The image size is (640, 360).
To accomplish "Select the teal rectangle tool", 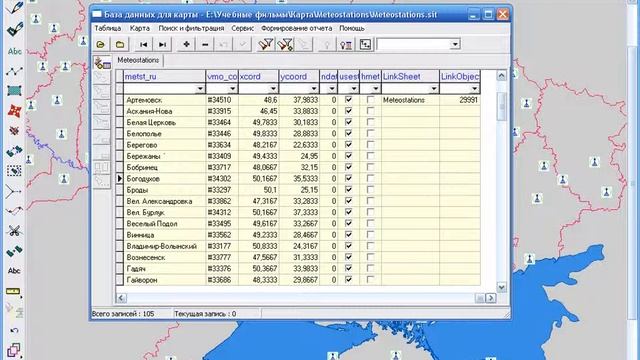I will (x=14, y=91).
